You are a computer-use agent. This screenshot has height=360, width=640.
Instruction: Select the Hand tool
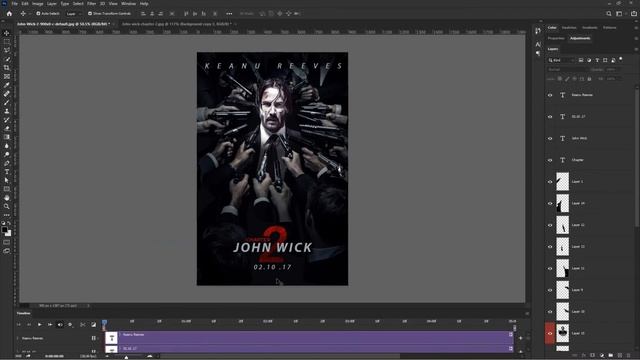[x=7, y=198]
